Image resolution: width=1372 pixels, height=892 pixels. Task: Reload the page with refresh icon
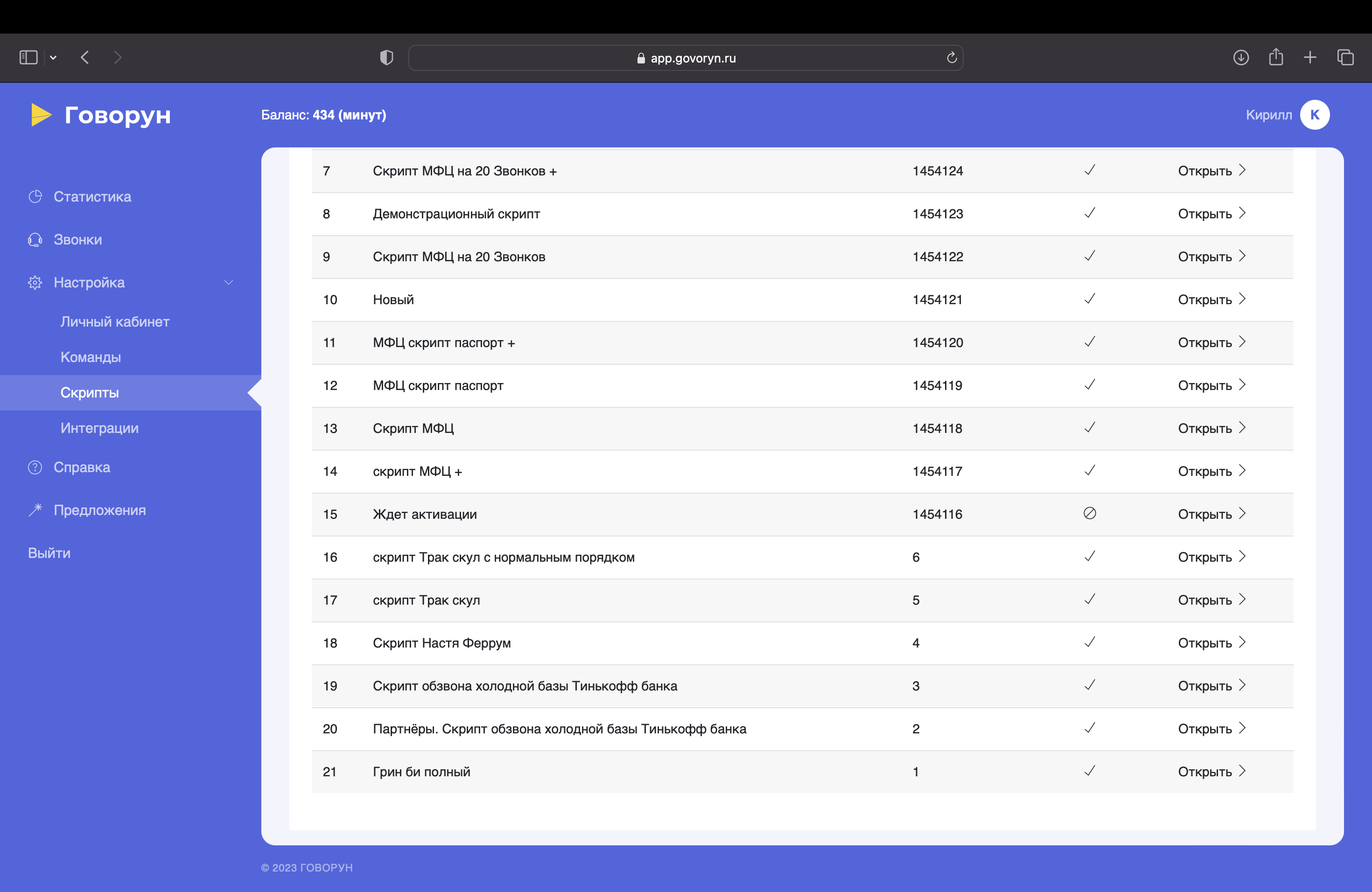point(951,58)
